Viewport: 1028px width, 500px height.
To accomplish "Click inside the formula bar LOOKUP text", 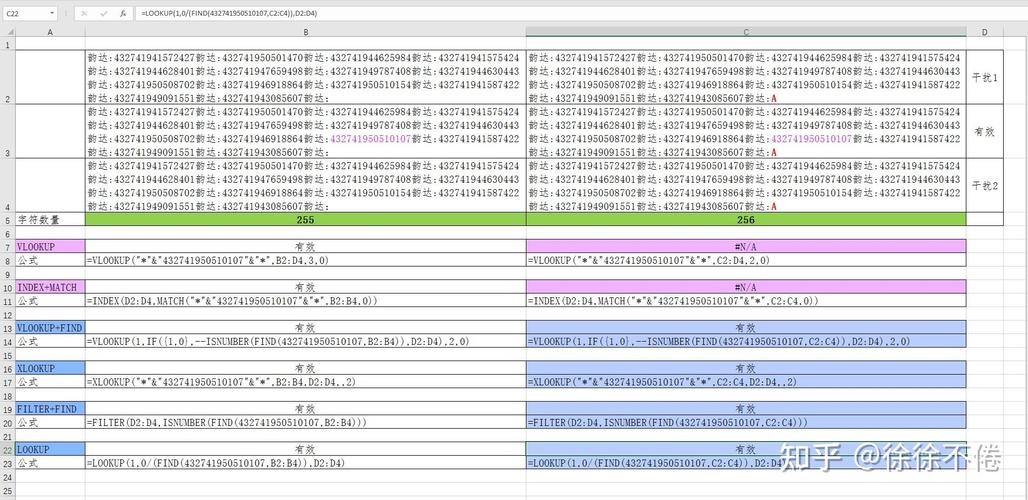I will point(229,13).
